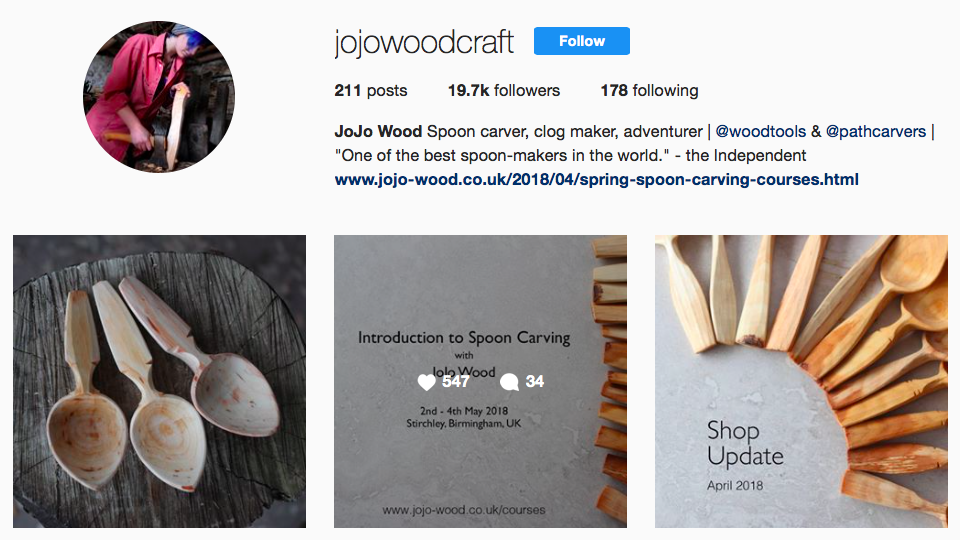960x540 pixels.
Task: Open the Introduction to Spoon Carving post
Action: click(x=480, y=381)
